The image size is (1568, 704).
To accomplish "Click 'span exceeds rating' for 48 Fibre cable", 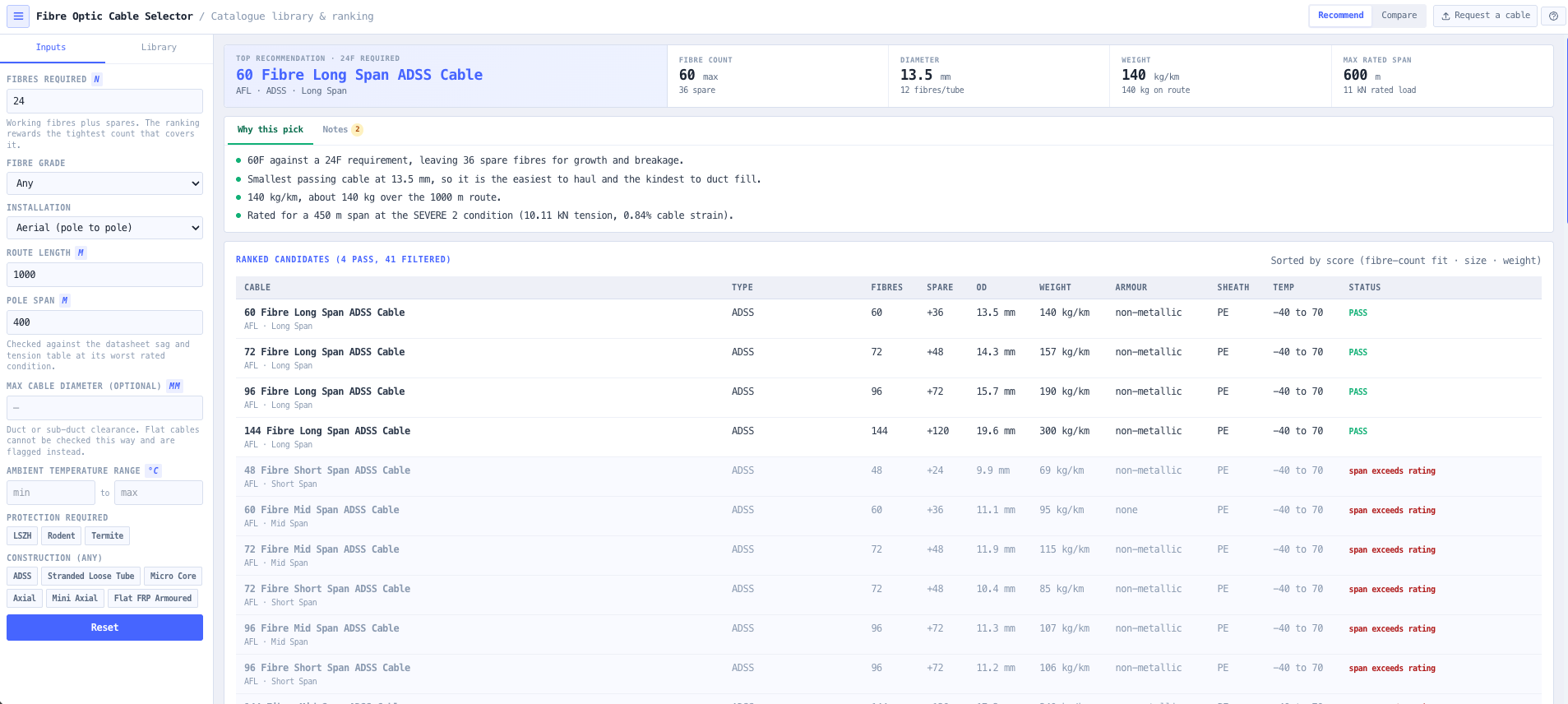I will click(x=1391, y=471).
